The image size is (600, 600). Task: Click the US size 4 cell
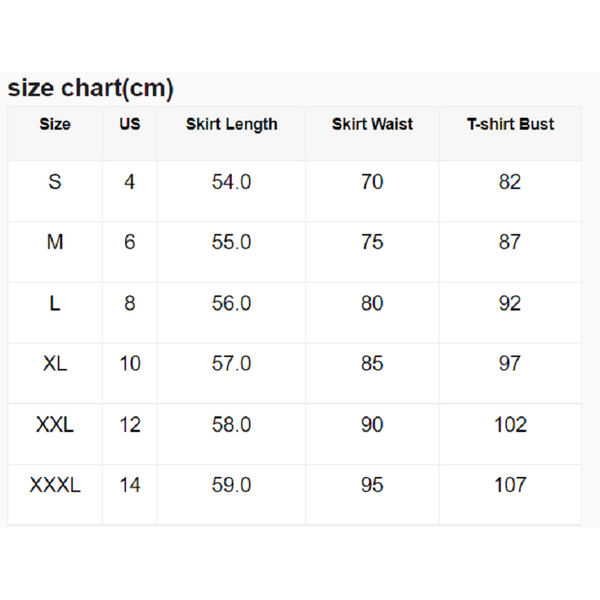130,182
